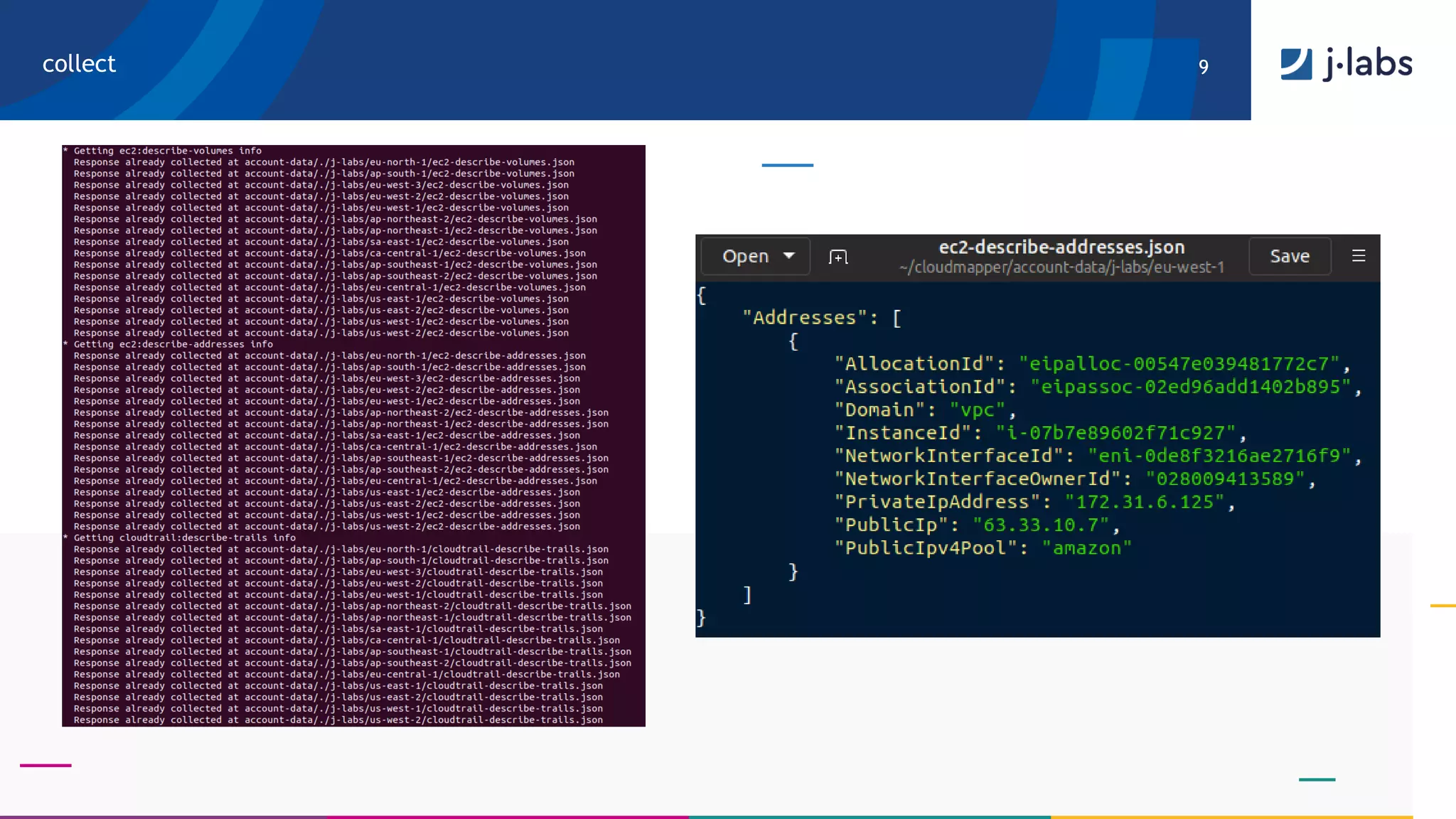Click the j-labs logo
Screen dimensions: 1456x819
click(x=1346, y=63)
